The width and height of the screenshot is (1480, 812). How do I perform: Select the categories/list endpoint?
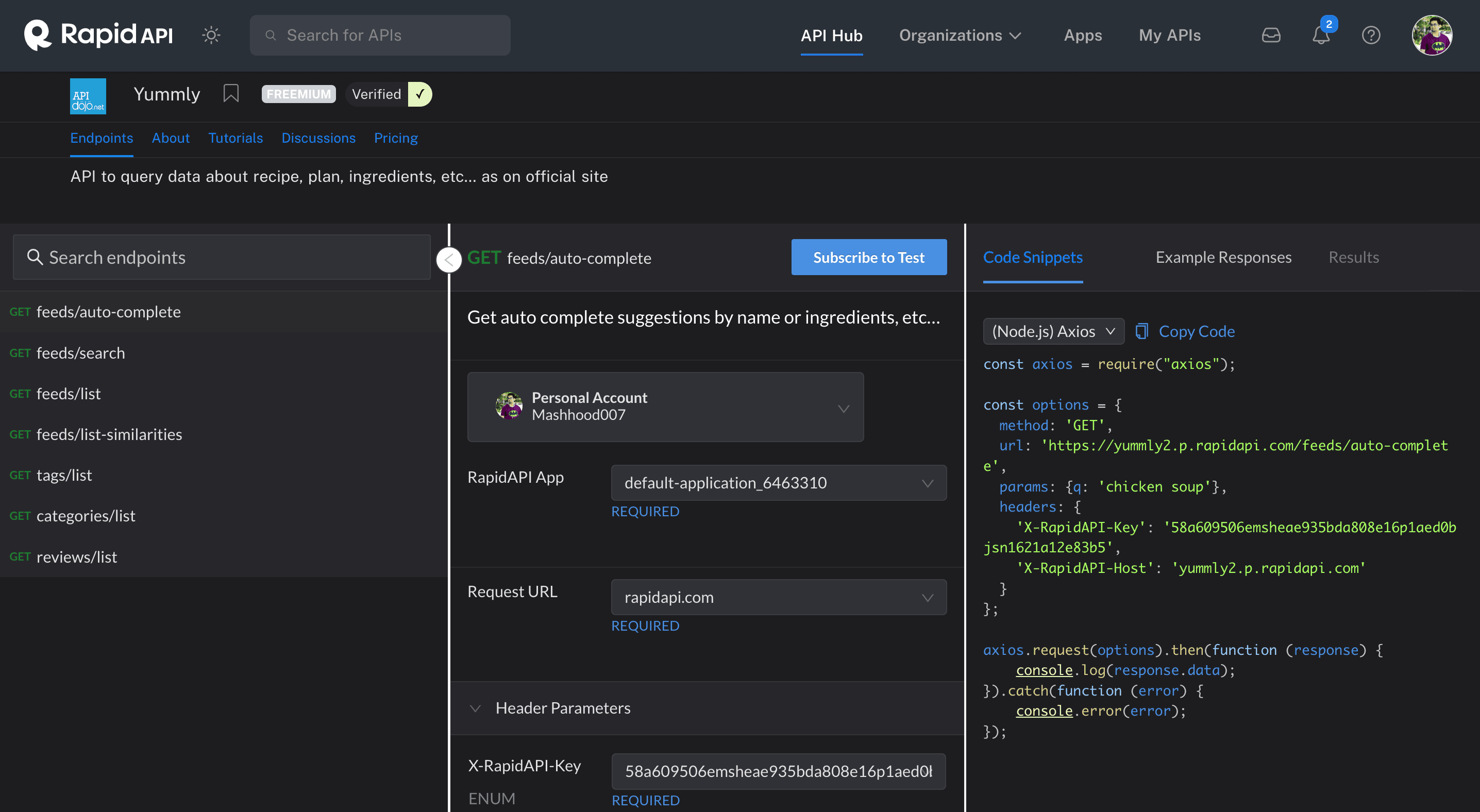[224, 516]
